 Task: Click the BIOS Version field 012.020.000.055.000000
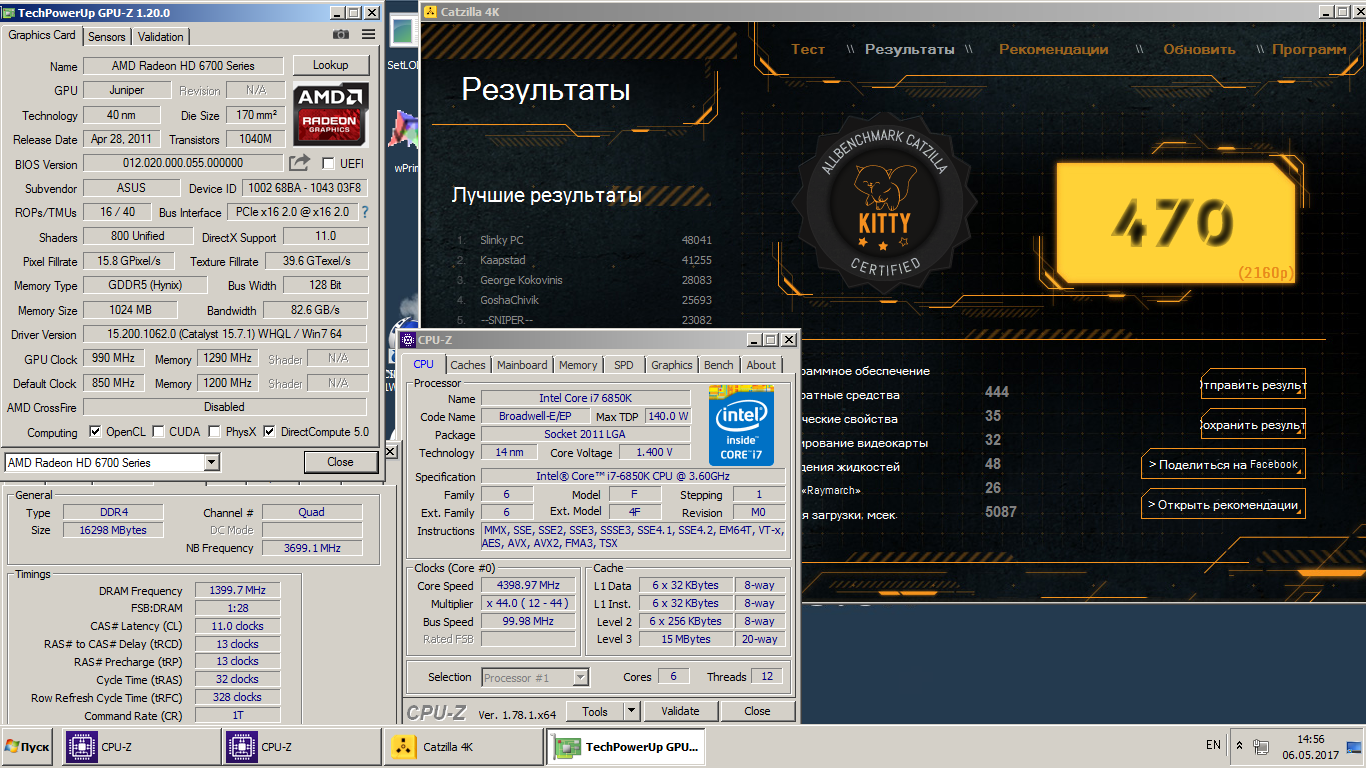[x=183, y=163]
